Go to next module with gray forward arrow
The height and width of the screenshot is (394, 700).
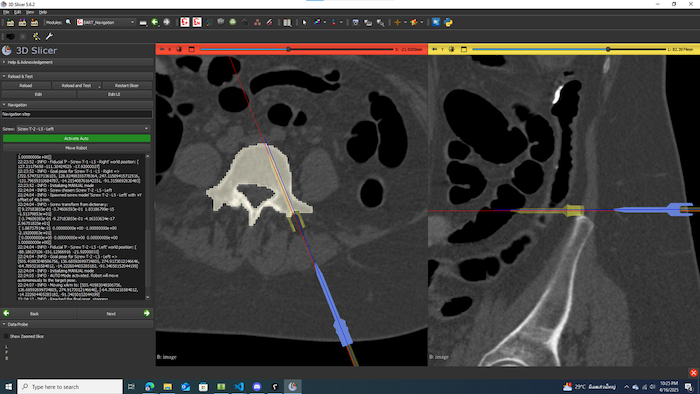coord(167,22)
